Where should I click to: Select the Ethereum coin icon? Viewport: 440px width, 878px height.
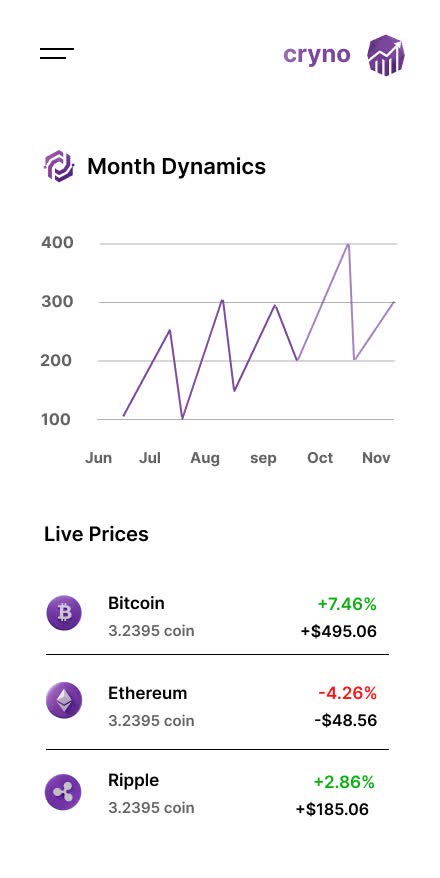point(64,700)
